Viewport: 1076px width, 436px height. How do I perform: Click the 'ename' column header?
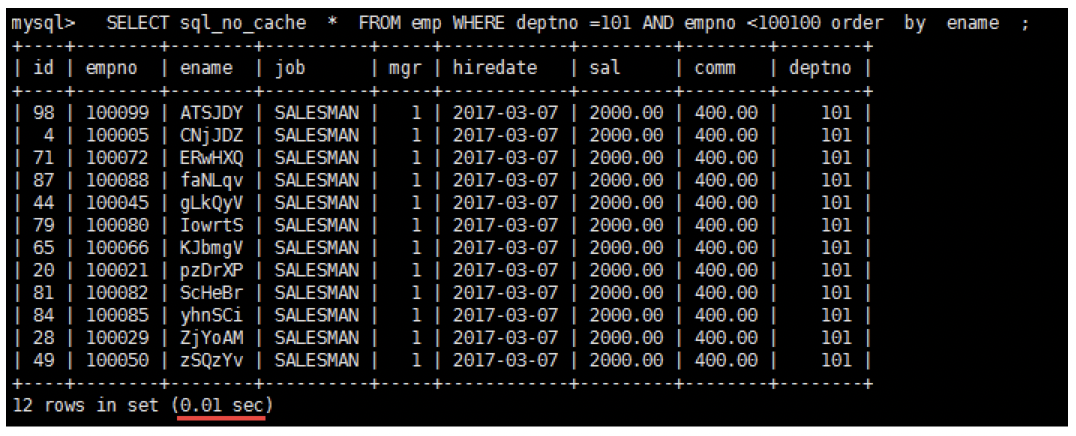(206, 68)
